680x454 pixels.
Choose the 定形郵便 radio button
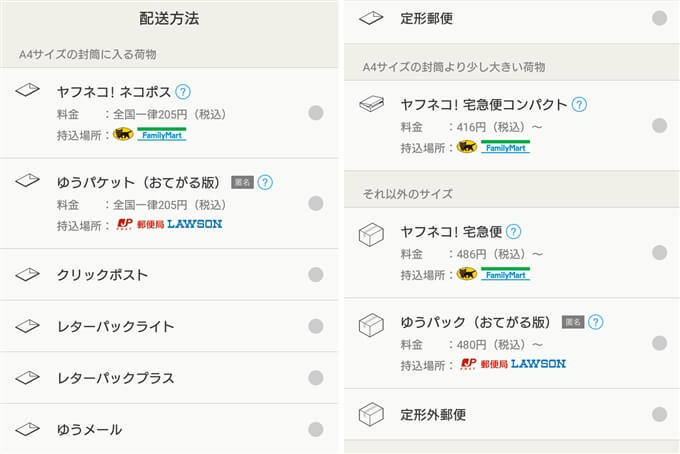(x=659, y=18)
